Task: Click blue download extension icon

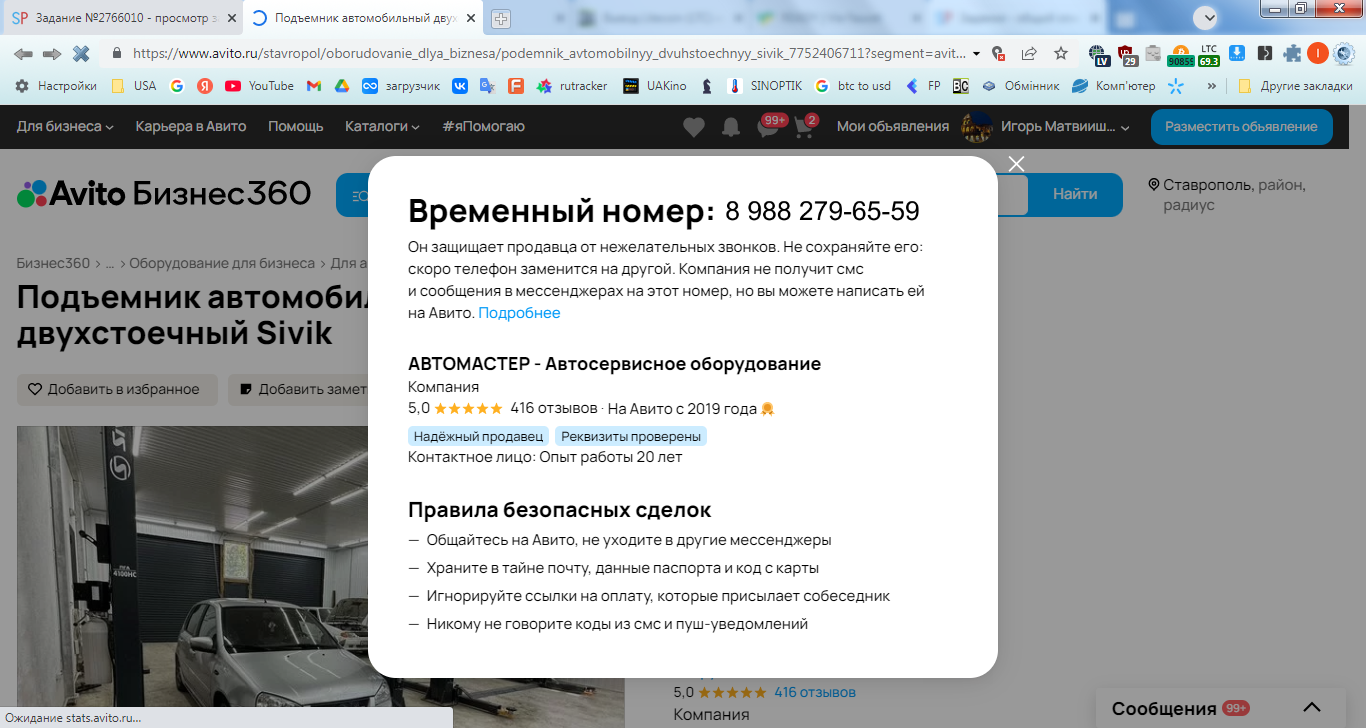Action: [1237, 54]
